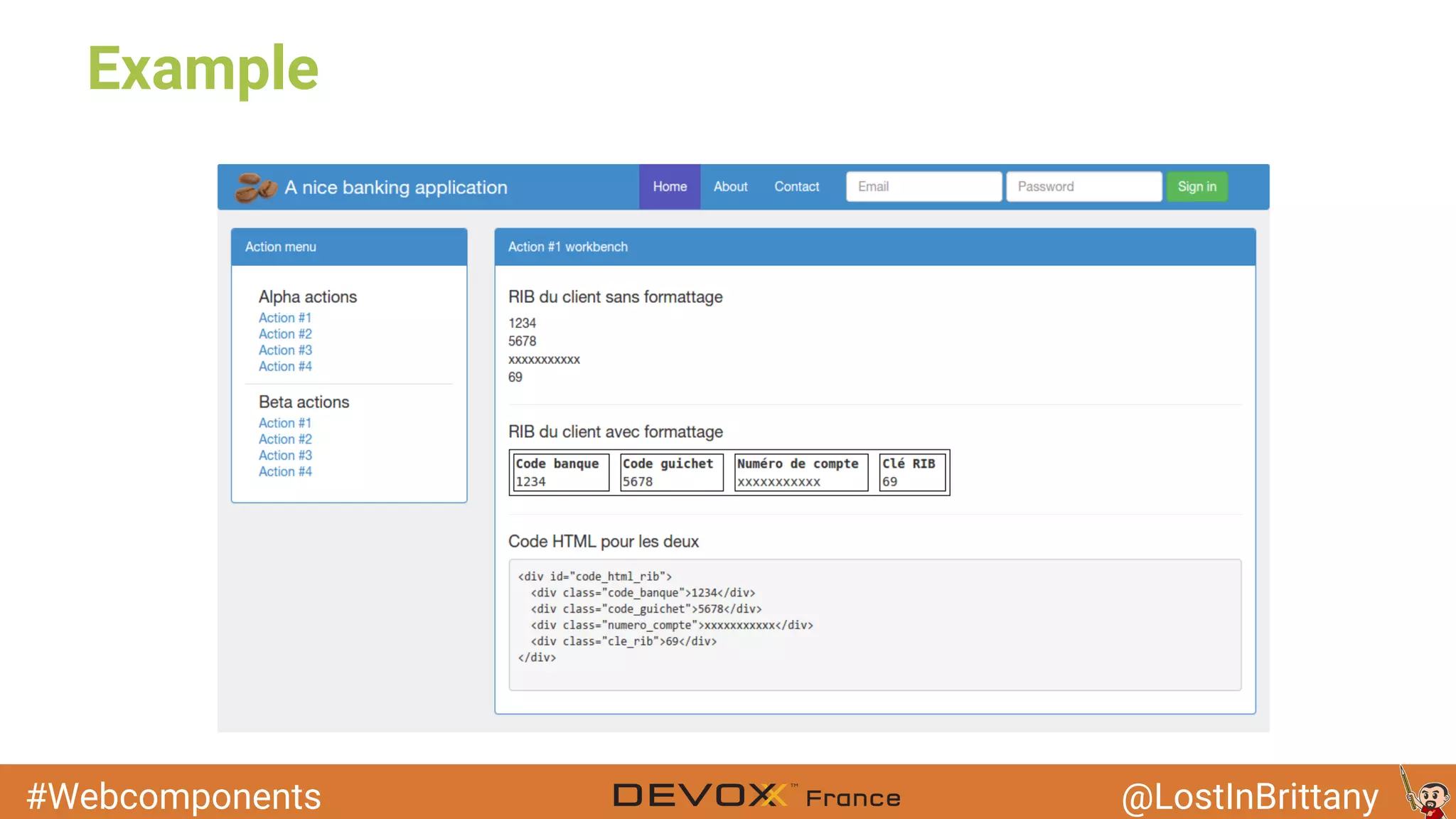Open the Contact navigation item
The width and height of the screenshot is (1456, 819).
tap(796, 187)
